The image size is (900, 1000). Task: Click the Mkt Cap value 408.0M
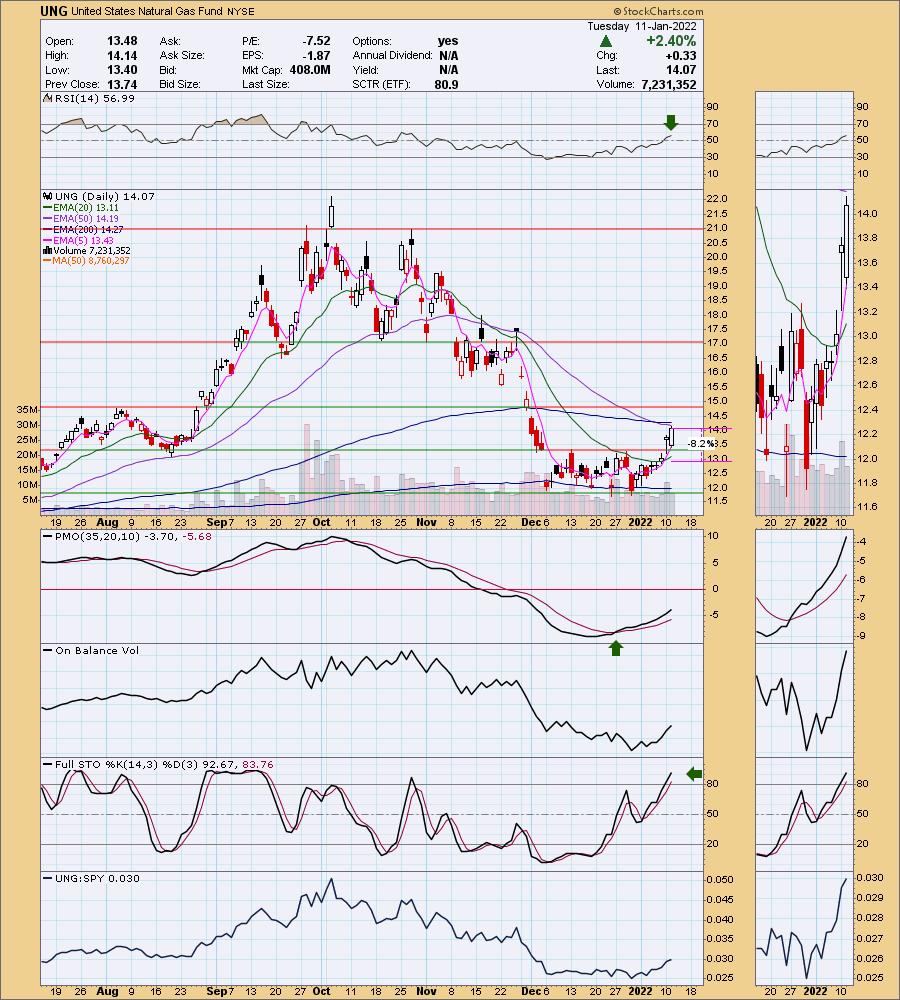point(310,70)
